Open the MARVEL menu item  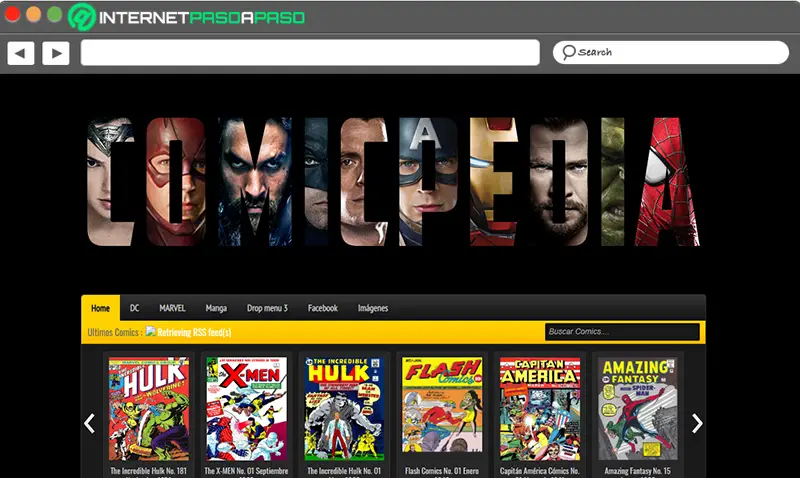point(172,308)
